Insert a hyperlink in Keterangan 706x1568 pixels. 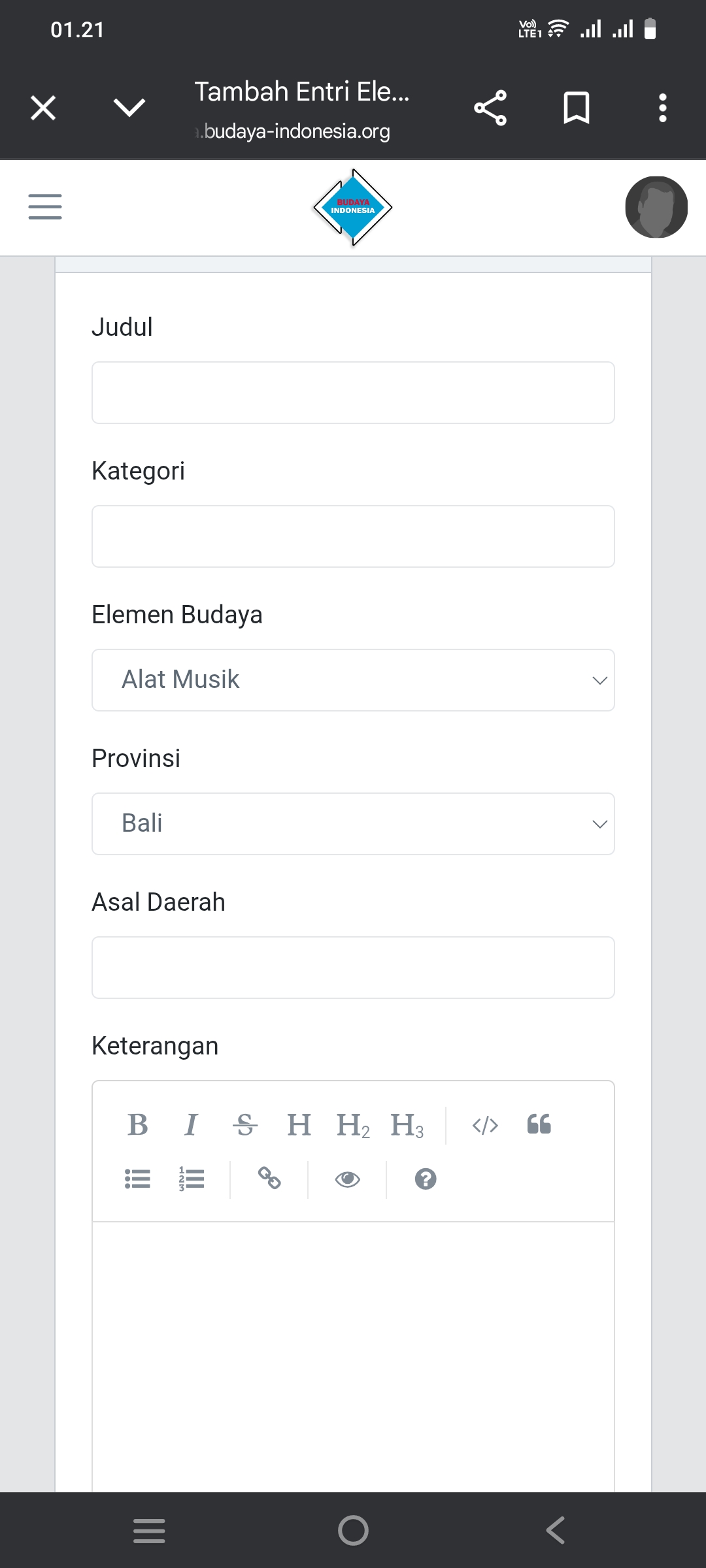(x=269, y=1179)
